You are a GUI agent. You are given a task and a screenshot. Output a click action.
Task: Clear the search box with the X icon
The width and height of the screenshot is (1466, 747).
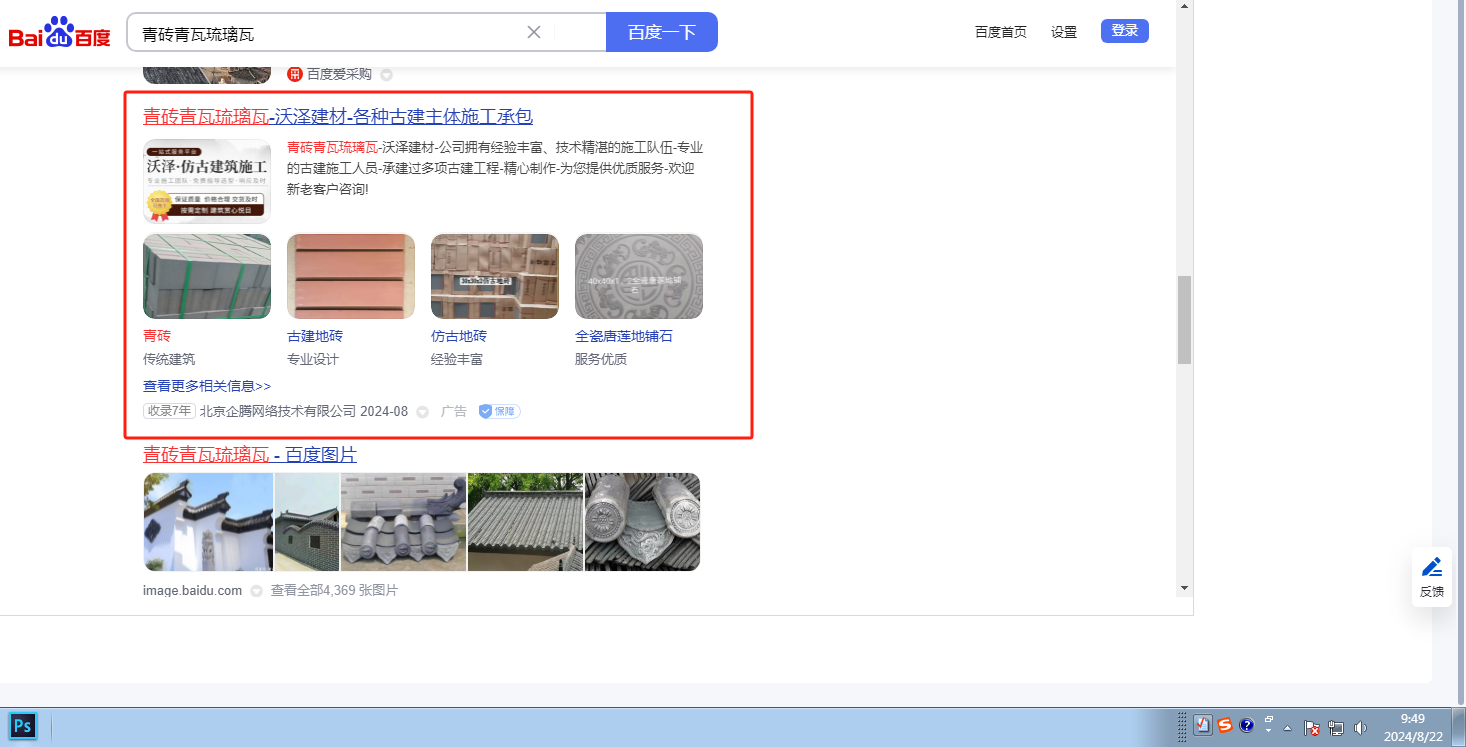[x=534, y=32]
